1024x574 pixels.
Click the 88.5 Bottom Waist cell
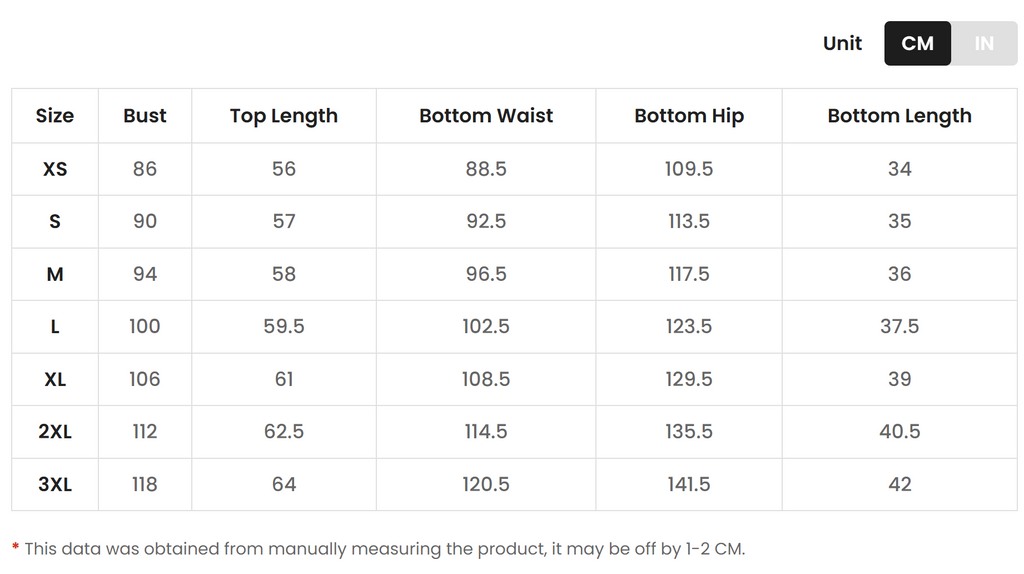pyautogui.click(x=486, y=169)
